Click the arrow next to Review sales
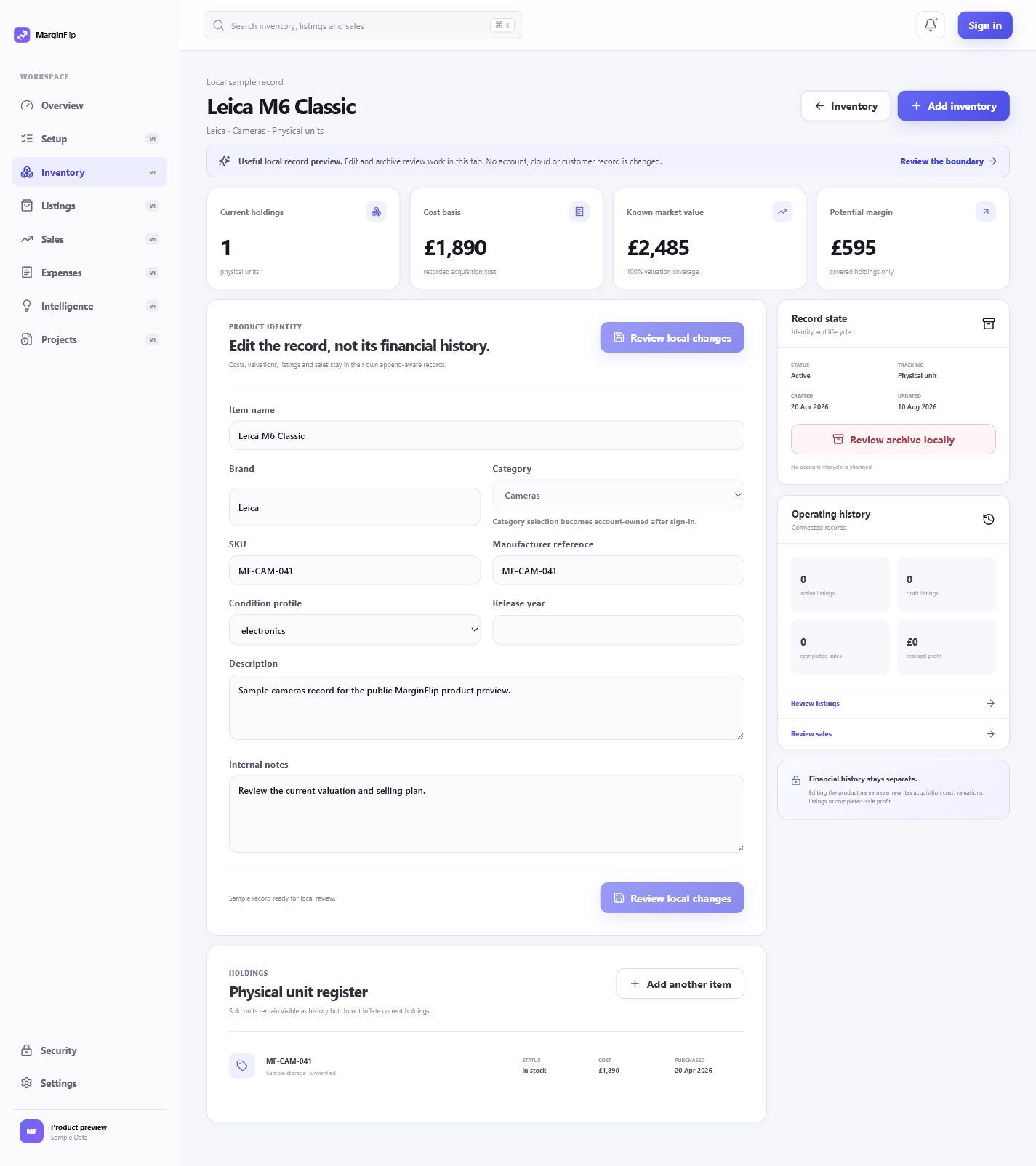1036x1166 pixels. 990,734
